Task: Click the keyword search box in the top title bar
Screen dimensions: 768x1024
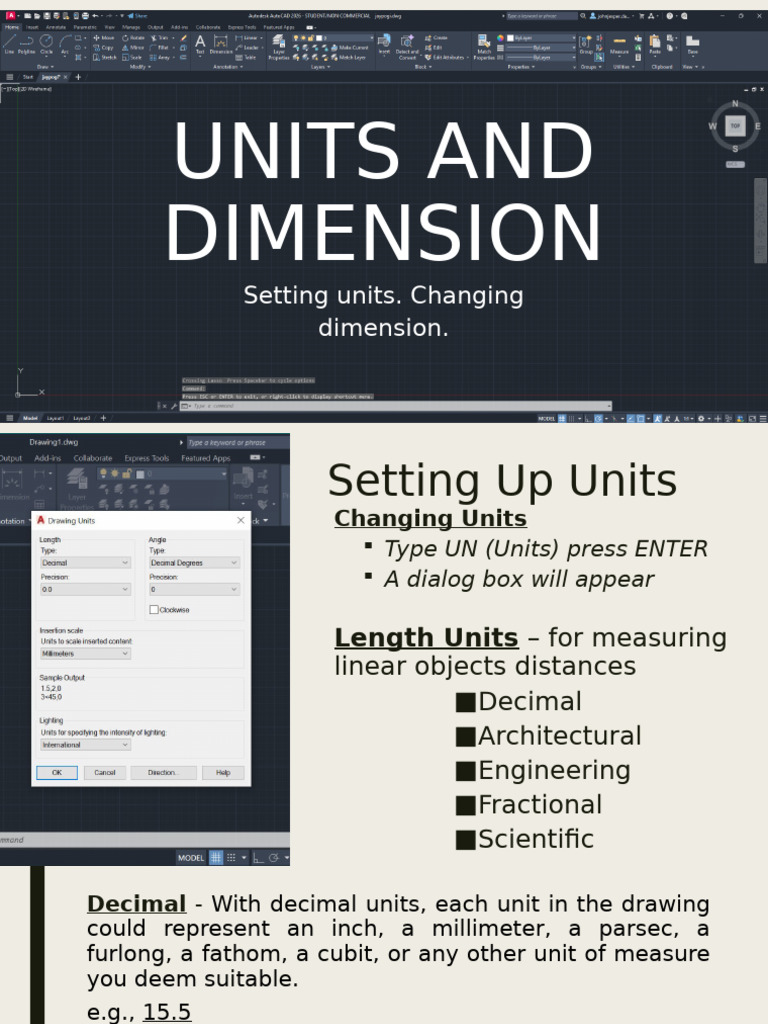Action: pyautogui.click(x=541, y=16)
